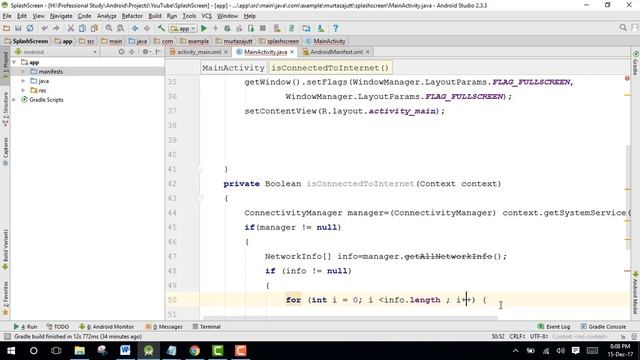Click the Help question mark icon
The height and width of the screenshot is (360, 640).
pos(336,28)
